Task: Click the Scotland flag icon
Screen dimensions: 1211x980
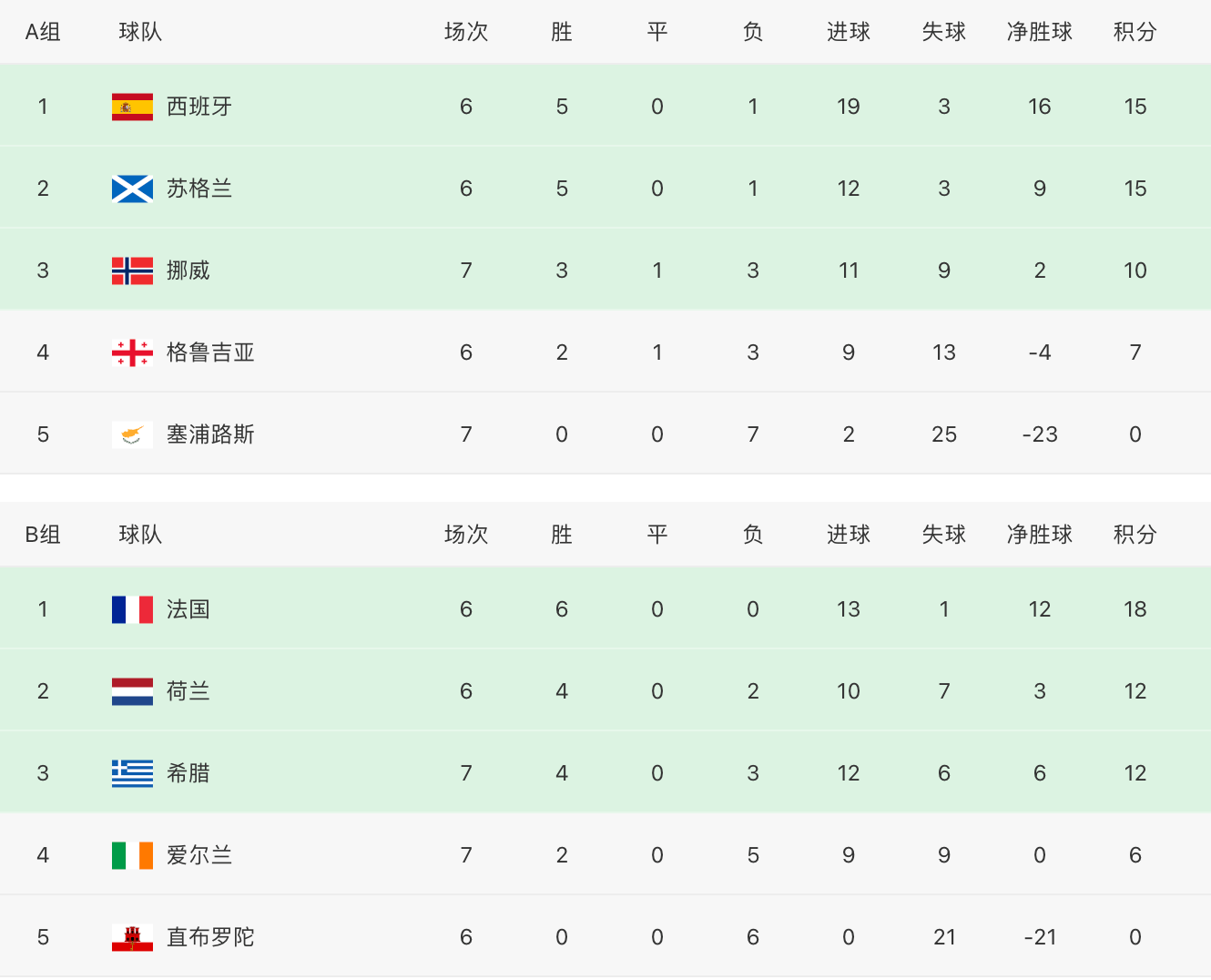Action: click(132, 189)
